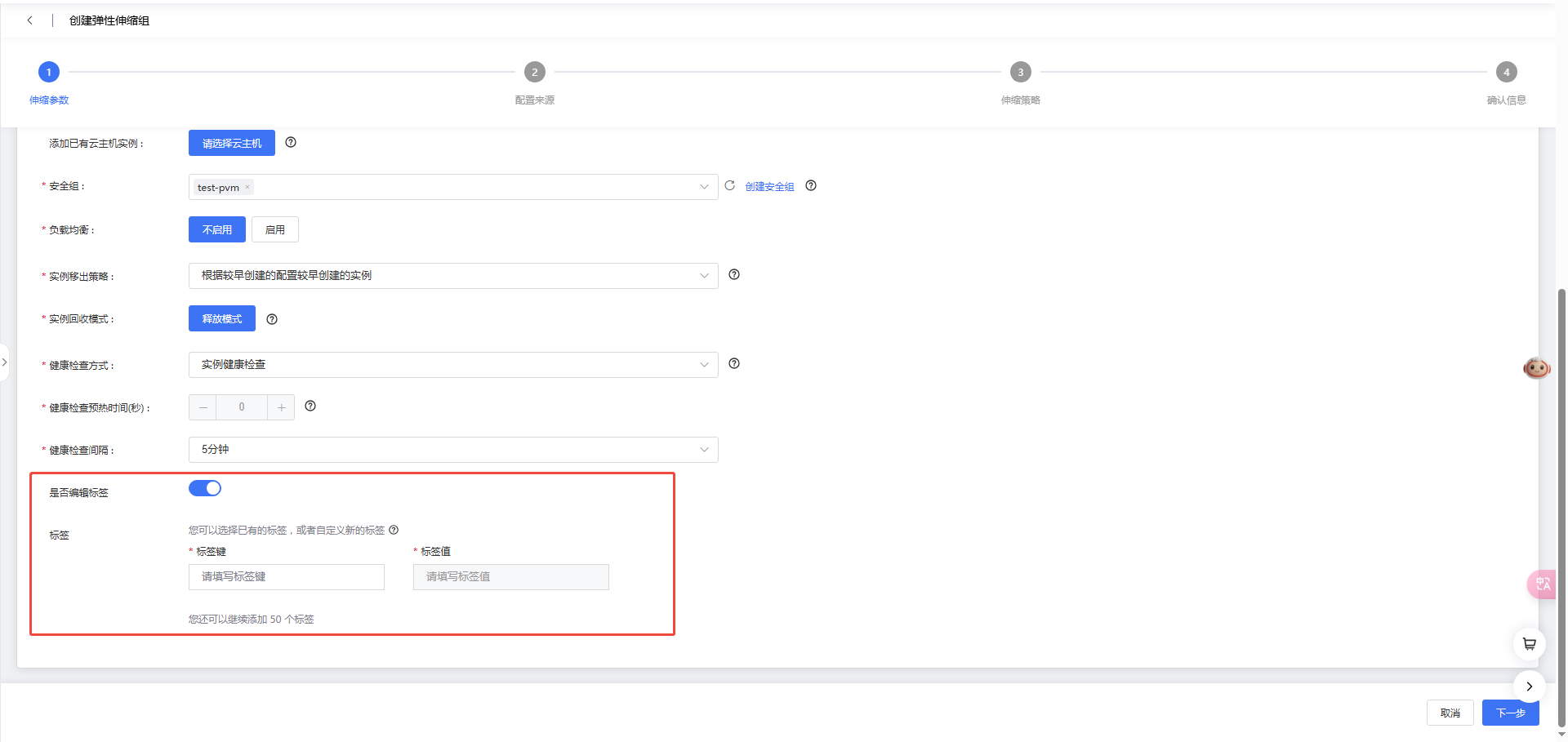The width and height of the screenshot is (1568, 742).
Task: Open the pink translation widget
Action: 1542,584
